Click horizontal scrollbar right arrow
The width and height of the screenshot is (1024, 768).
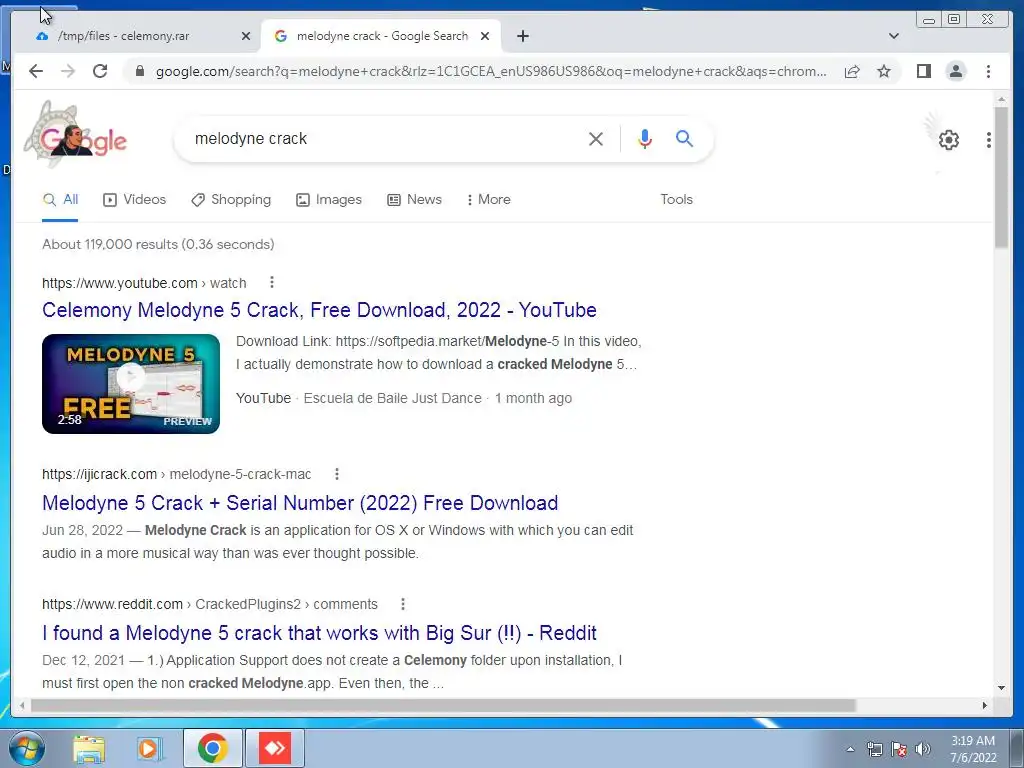coord(985,705)
